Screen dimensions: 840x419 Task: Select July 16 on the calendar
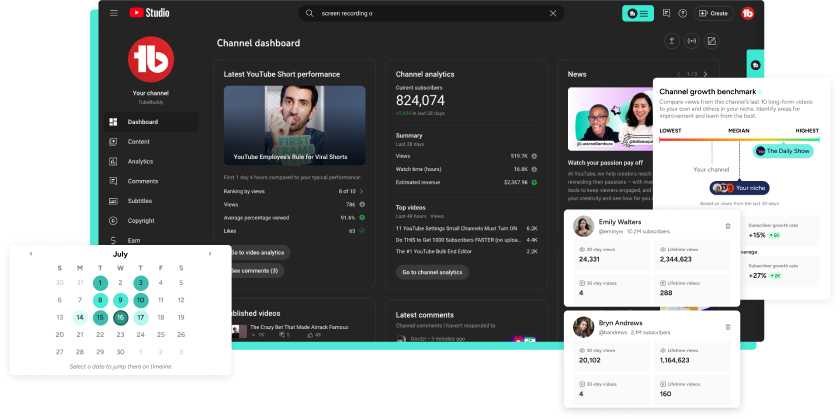click(x=120, y=317)
